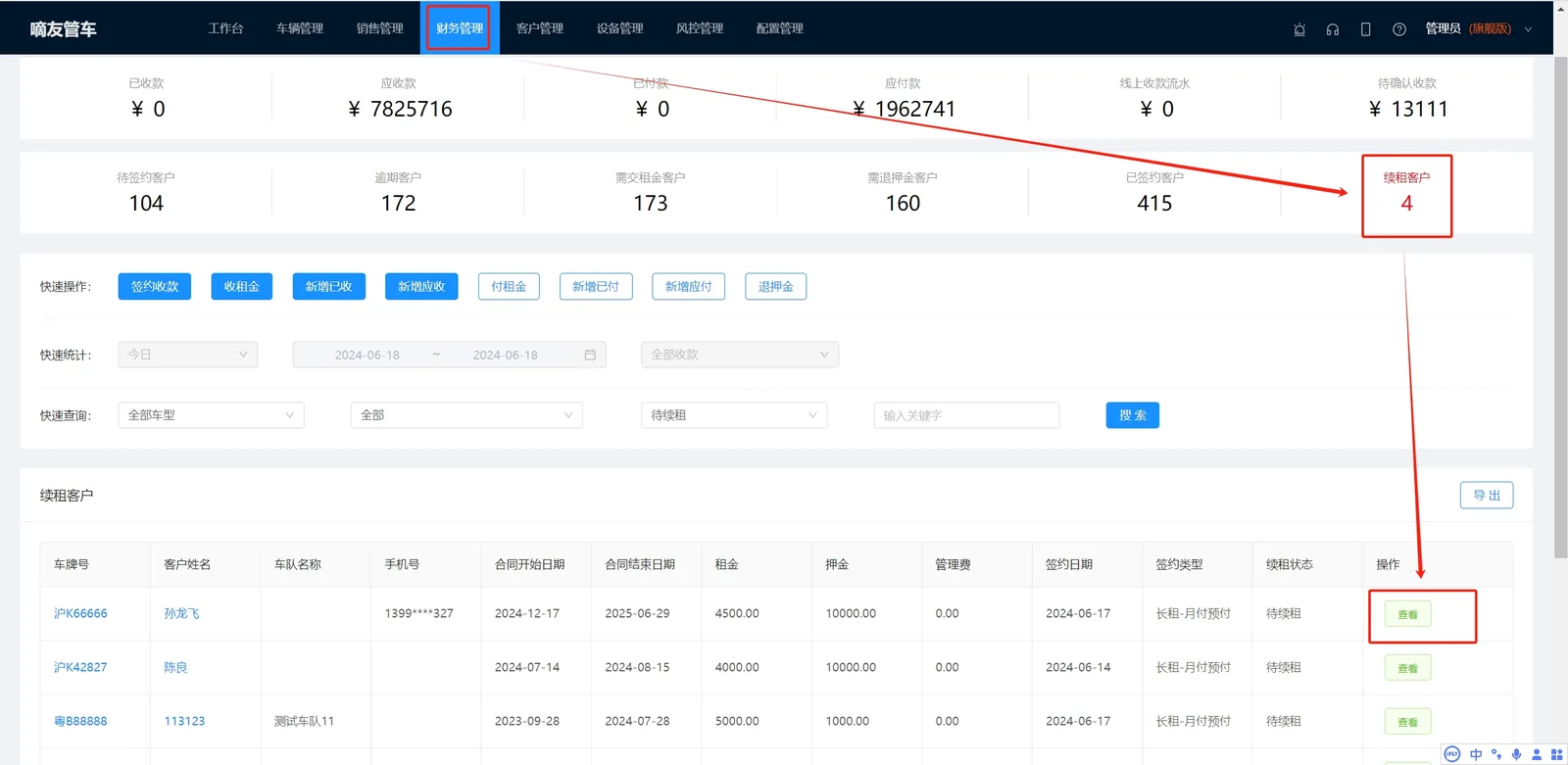Open the 配置管理 menu tab
Viewport: 1568px width, 765px height.
pyautogui.click(x=780, y=28)
